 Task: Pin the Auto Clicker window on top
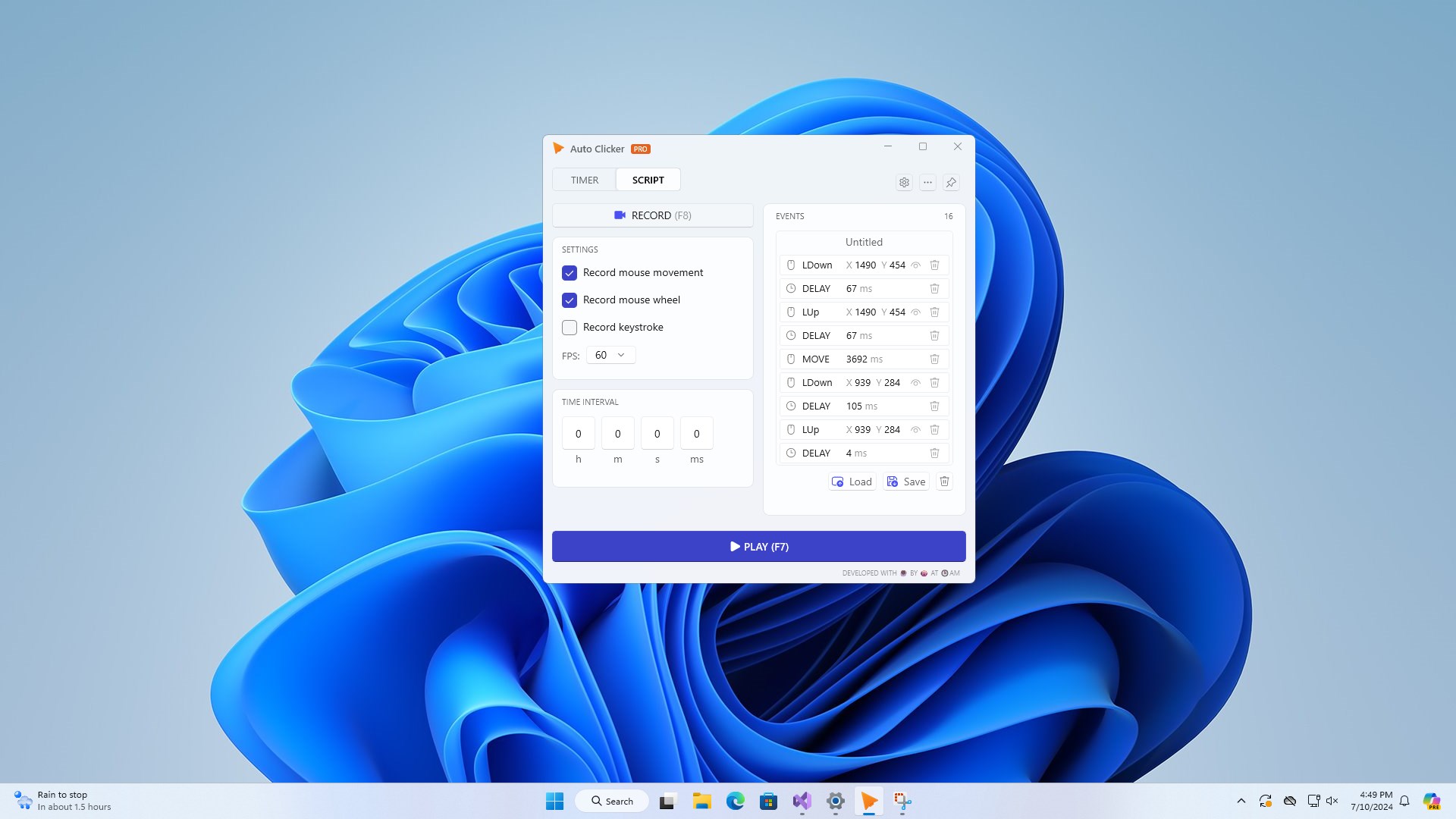[x=951, y=182]
